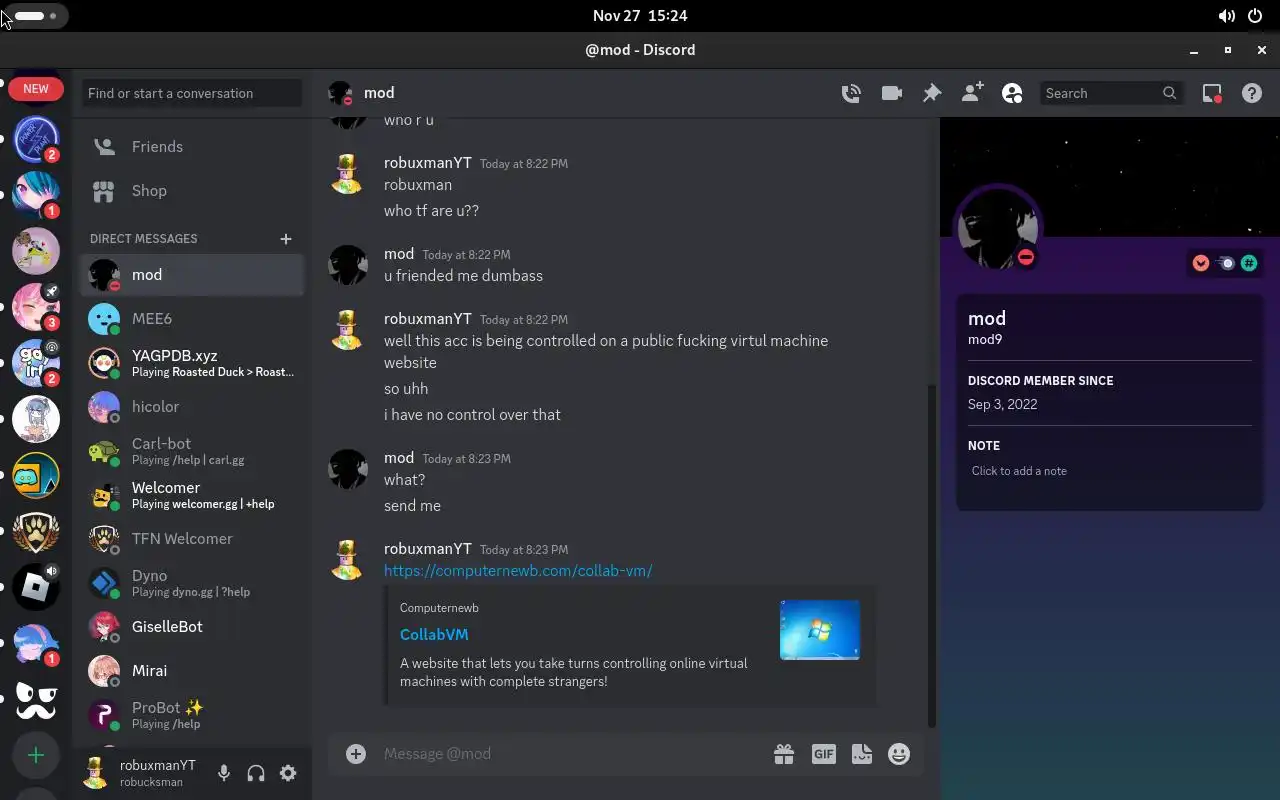The width and height of the screenshot is (1280, 800).
Task: Open GiselleBot direct message
Action: pos(192,626)
